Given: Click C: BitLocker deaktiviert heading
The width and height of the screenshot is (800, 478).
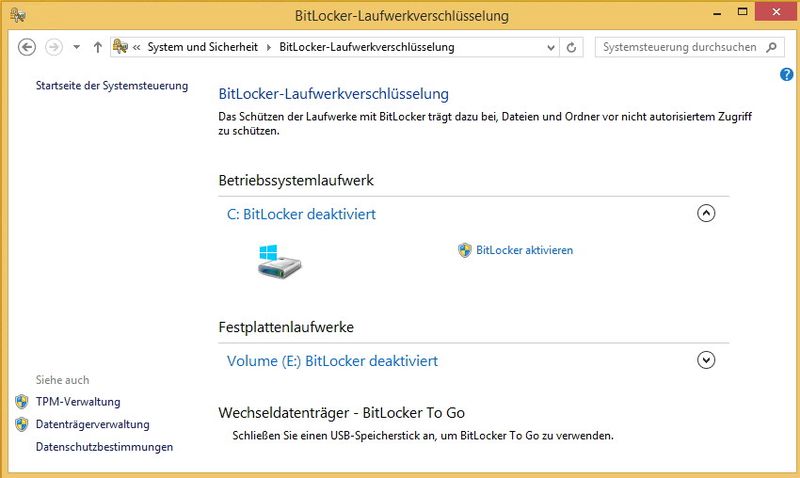Looking at the screenshot, I should (301, 214).
